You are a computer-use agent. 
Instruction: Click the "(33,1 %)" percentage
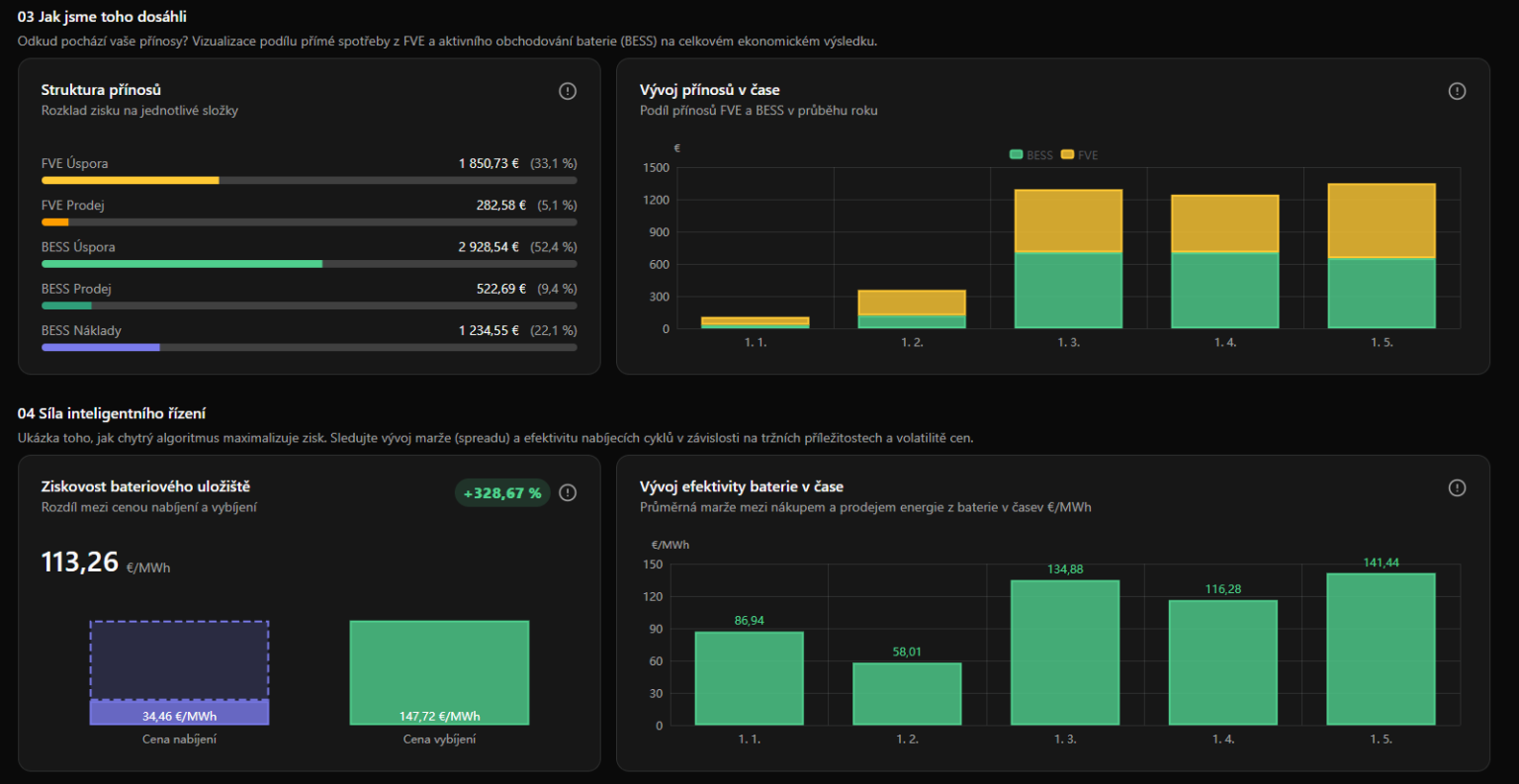point(554,163)
